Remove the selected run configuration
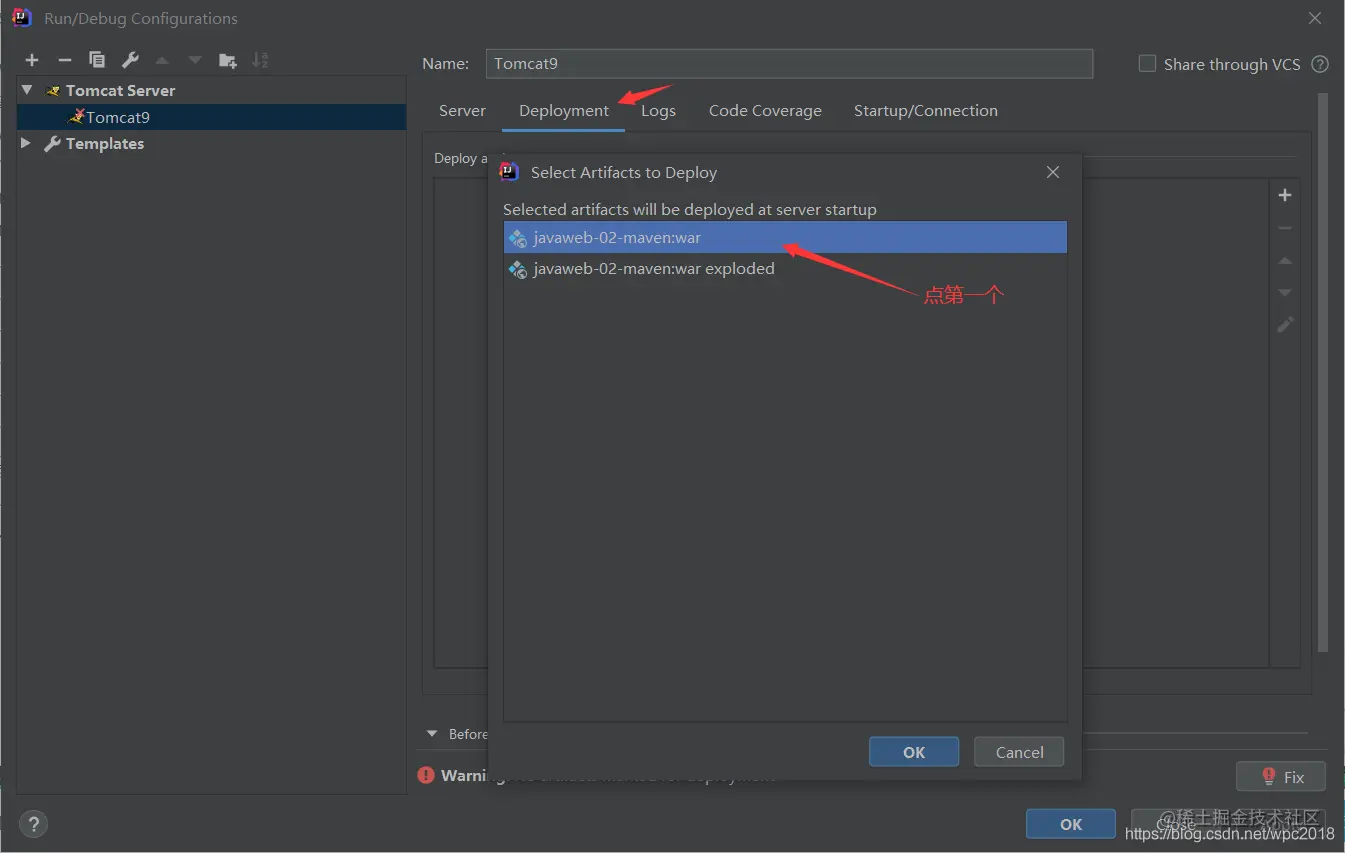Viewport: 1345px width, 853px height. 64,61
